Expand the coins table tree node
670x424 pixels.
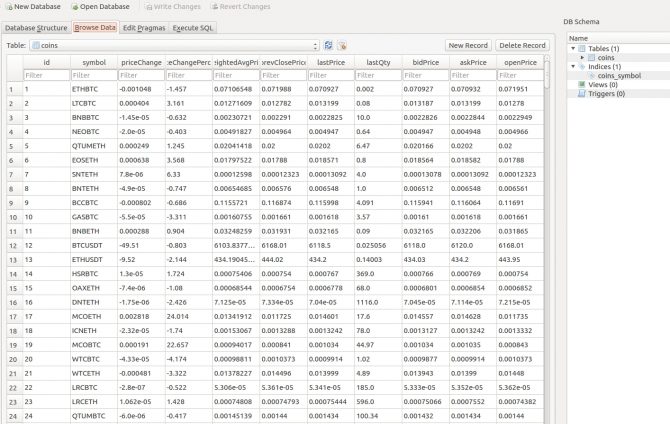[580, 58]
